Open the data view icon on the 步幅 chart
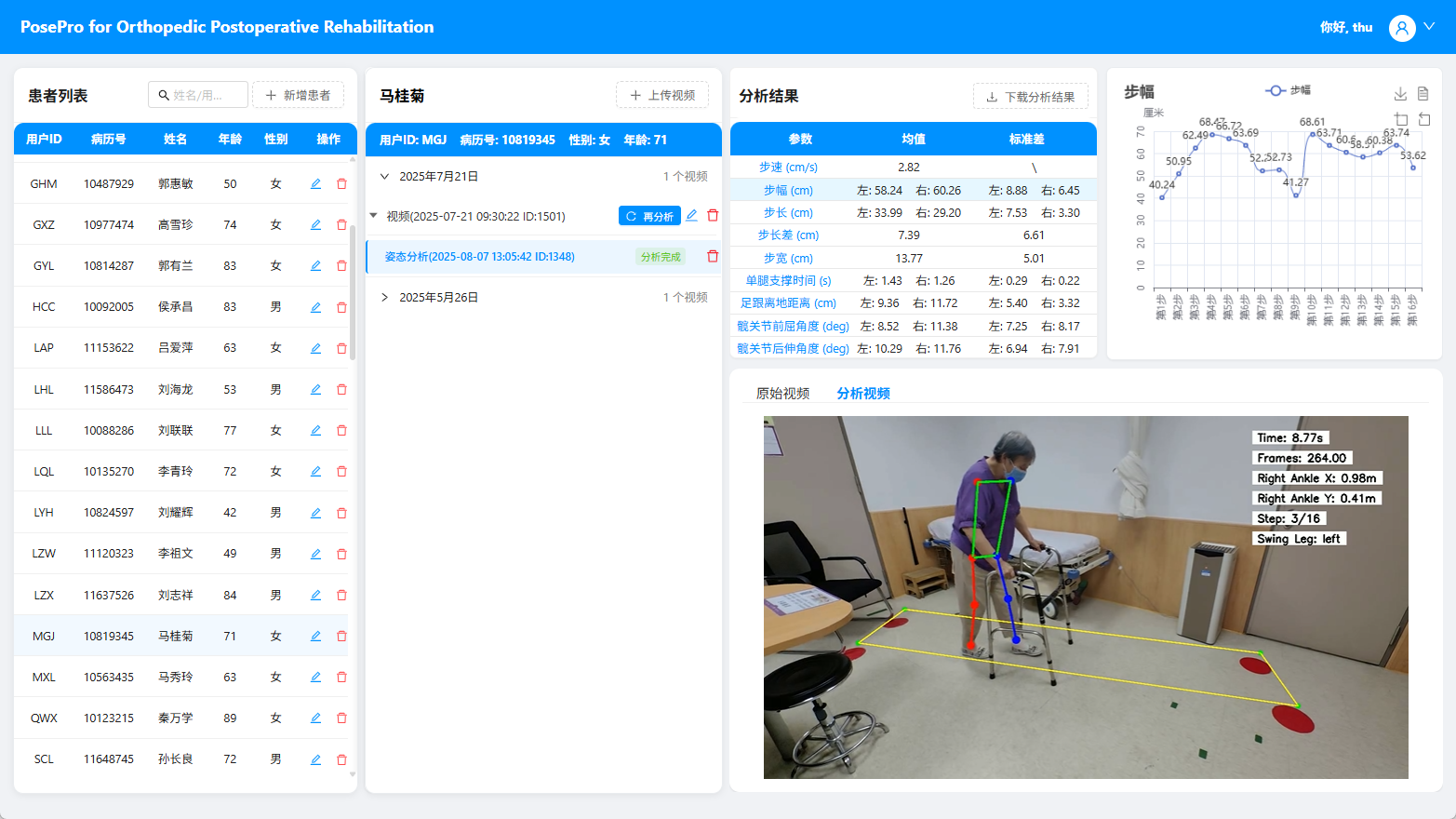 coord(1423,94)
